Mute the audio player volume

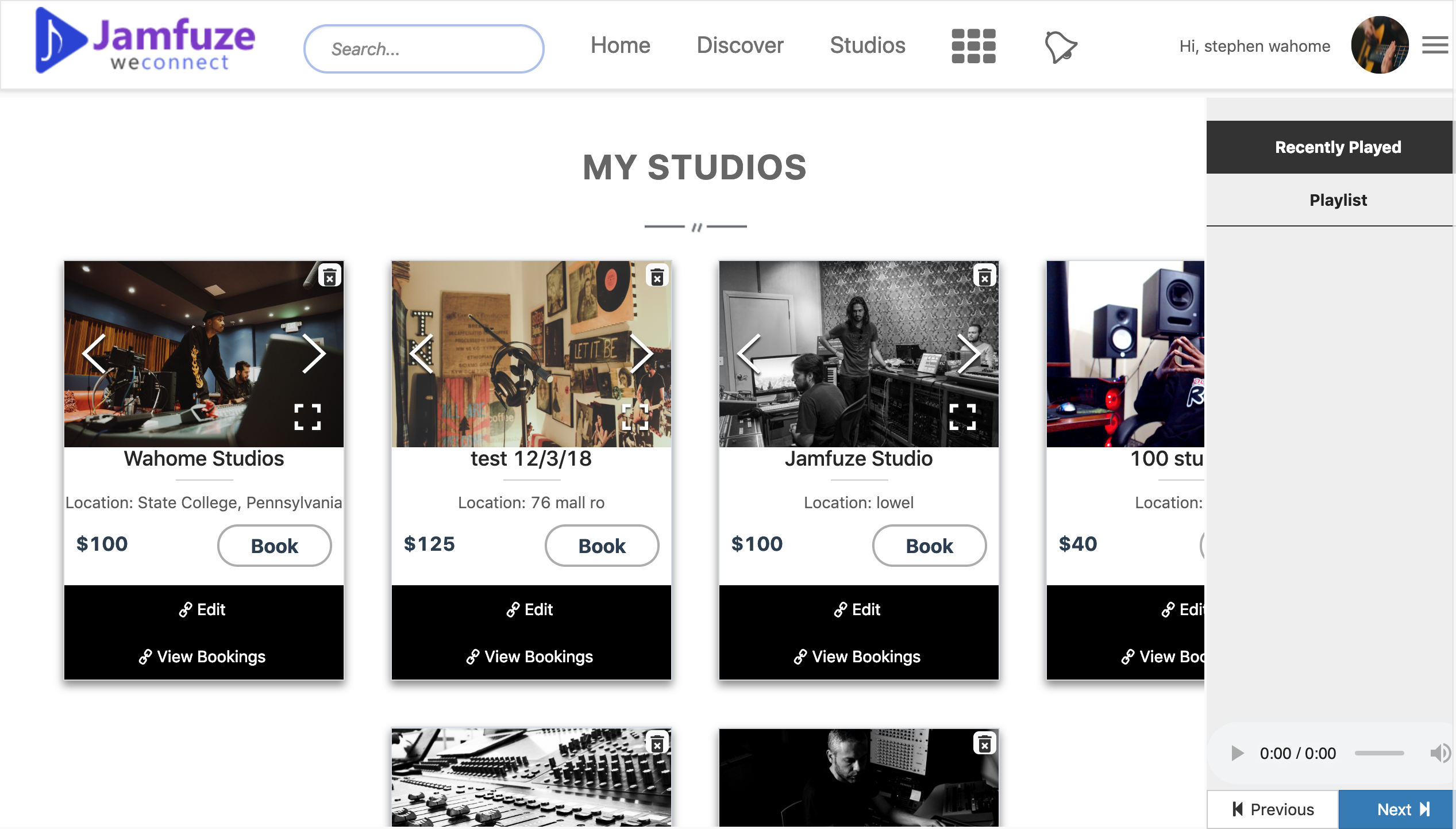click(x=1439, y=753)
